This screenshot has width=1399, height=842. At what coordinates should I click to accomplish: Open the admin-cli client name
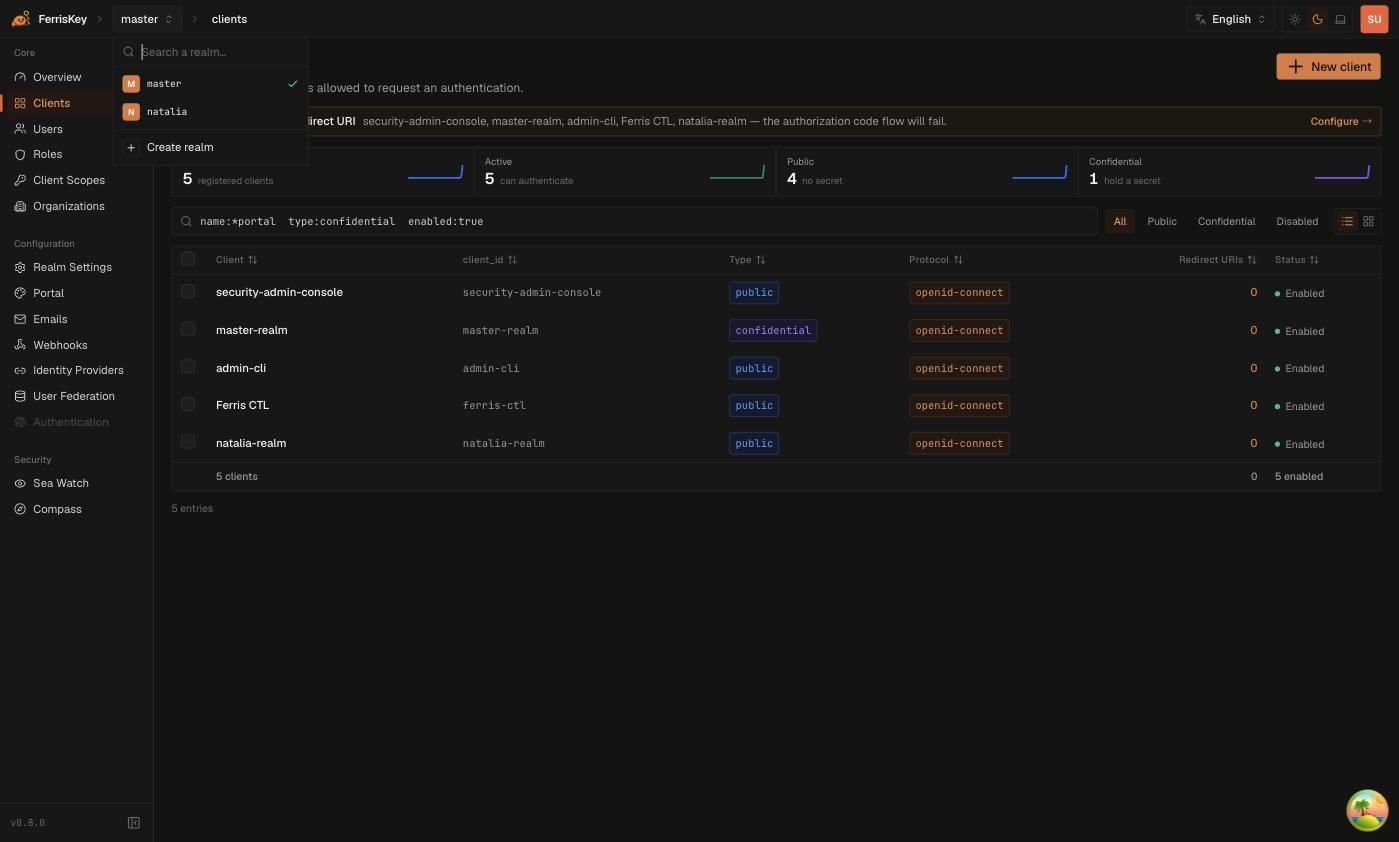pos(241,368)
